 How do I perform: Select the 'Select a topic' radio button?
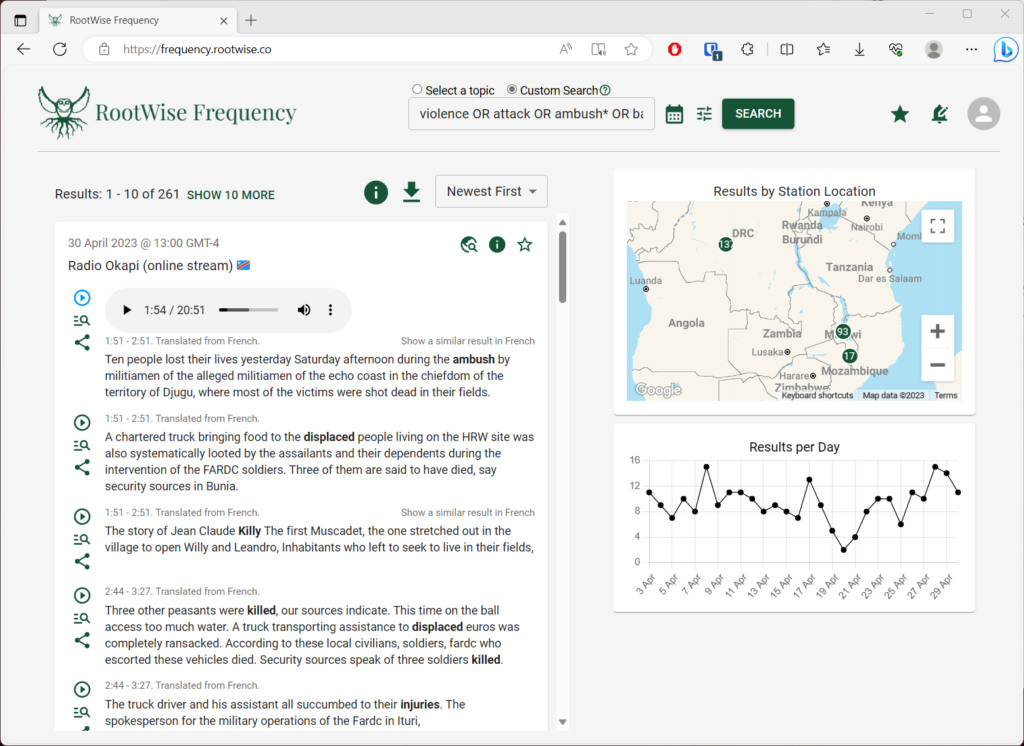(x=416, y=89)
